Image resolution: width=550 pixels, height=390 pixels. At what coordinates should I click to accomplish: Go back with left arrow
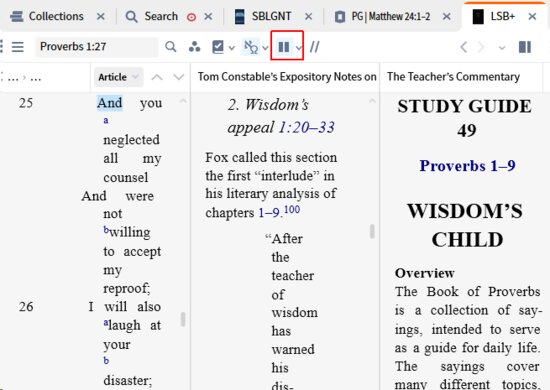pyautogui.click(x=464, y=47)
